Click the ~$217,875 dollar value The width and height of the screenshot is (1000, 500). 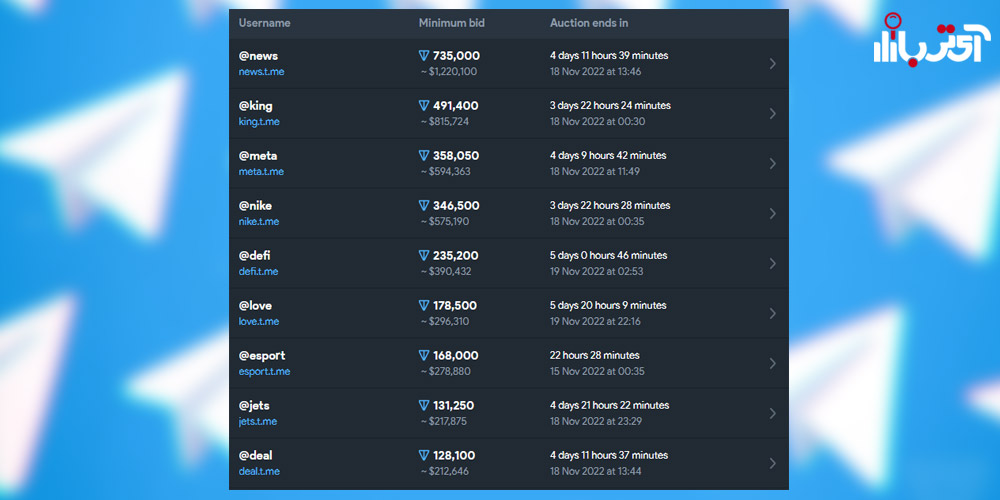click(445, 421)
